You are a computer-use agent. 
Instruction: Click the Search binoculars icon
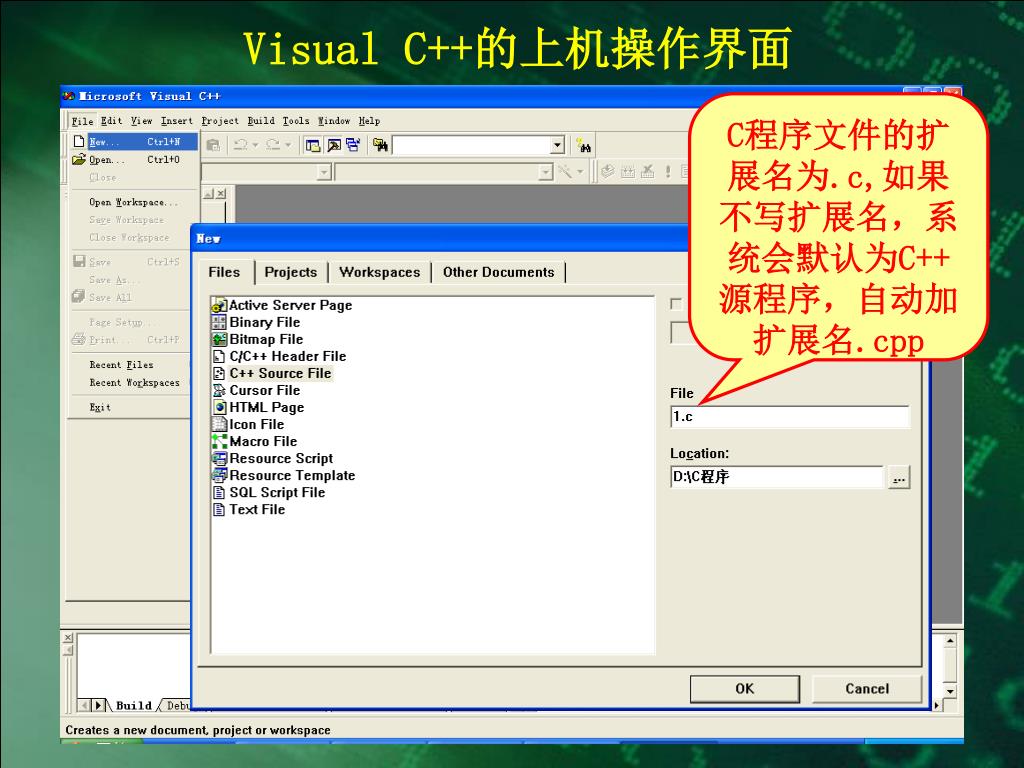[583, 145]
